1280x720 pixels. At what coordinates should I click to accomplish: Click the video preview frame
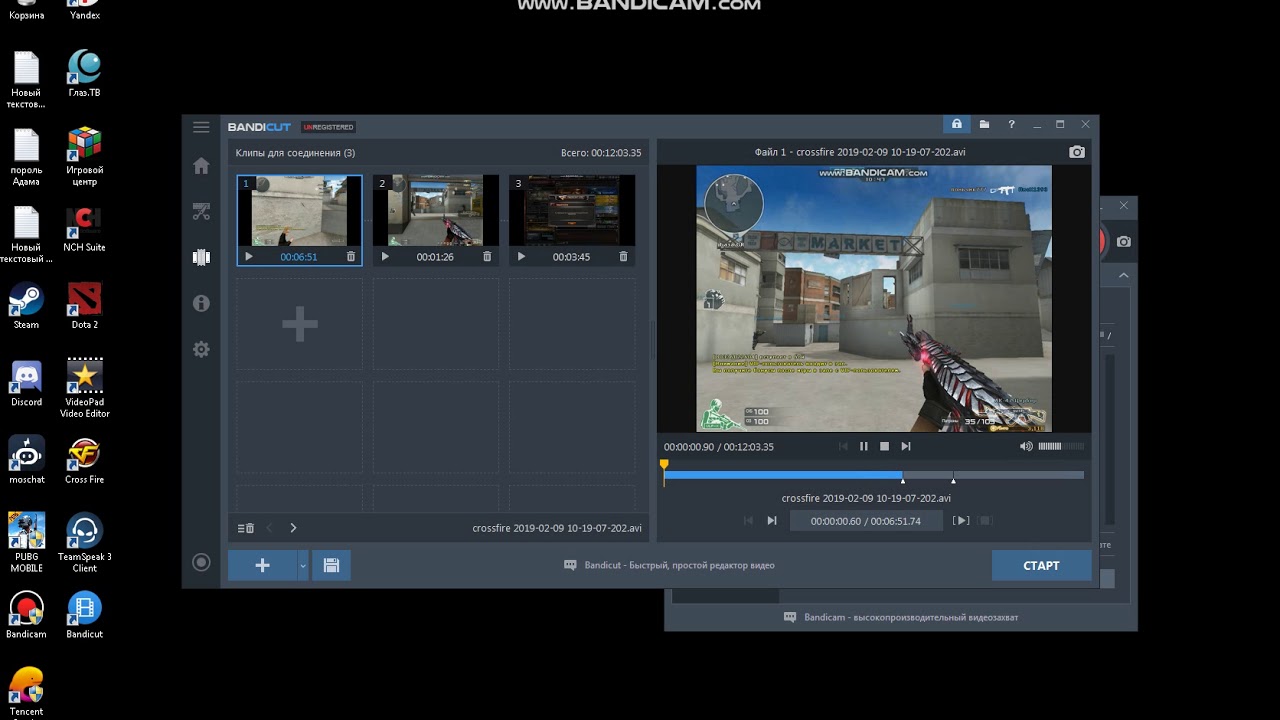click(874, 299)
